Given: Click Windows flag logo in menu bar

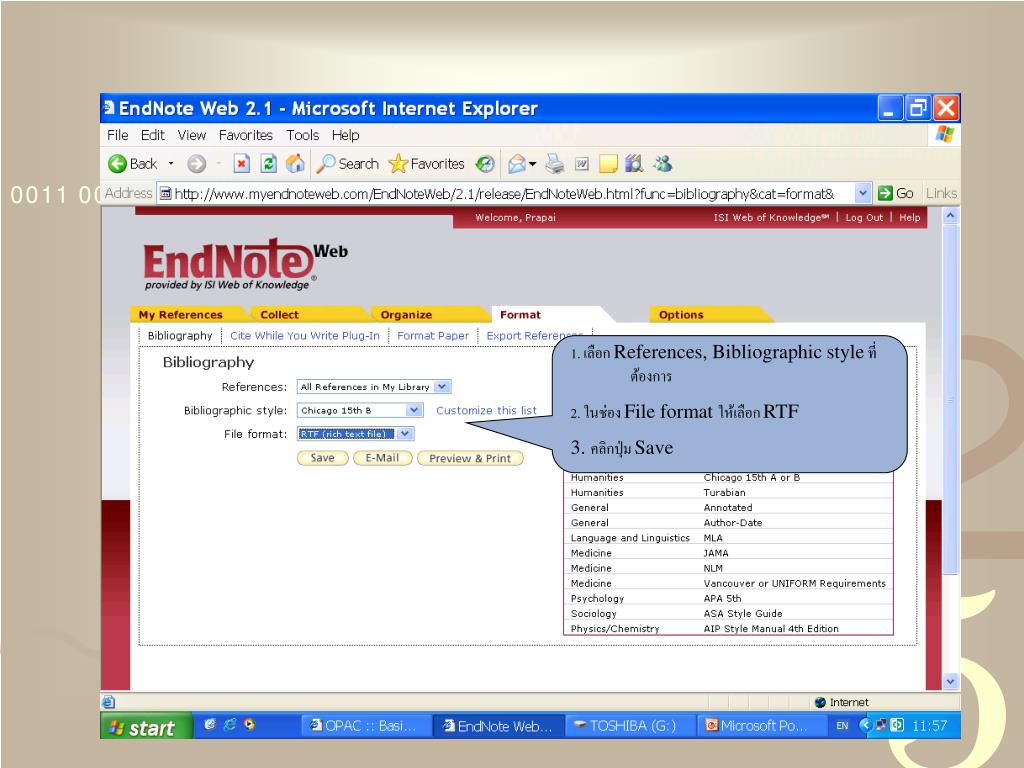Looking at the screenshot, I should coord(944,135).
